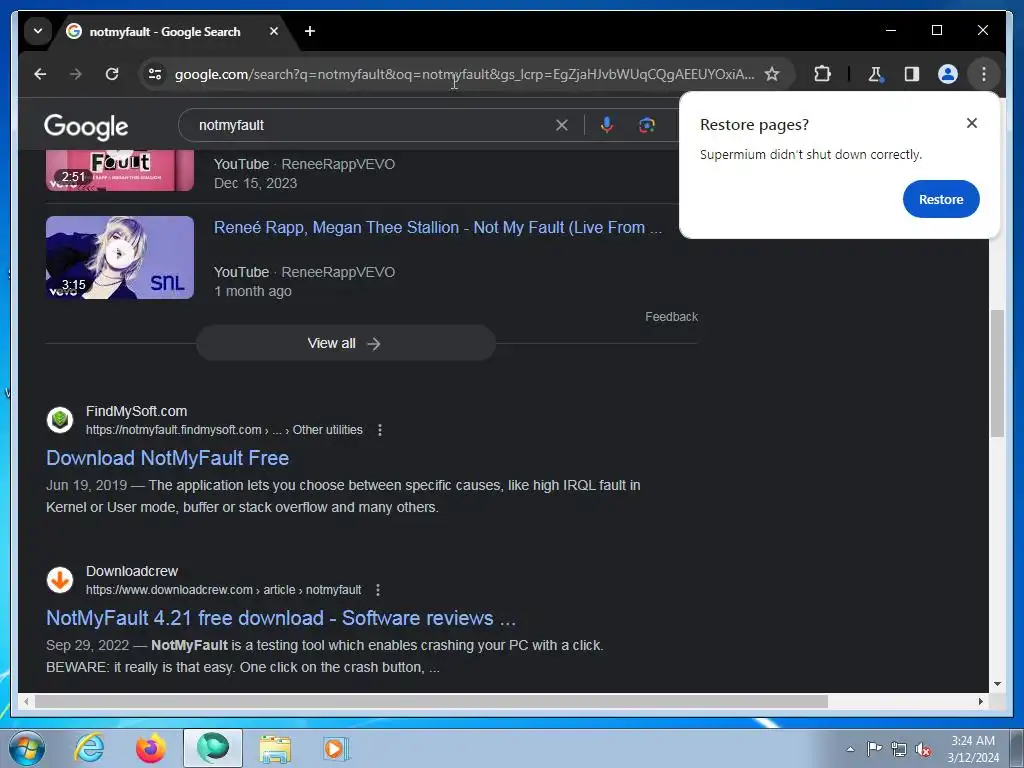Launch Firefox from taskbar
1024x768 pixels.
point(151,748)
